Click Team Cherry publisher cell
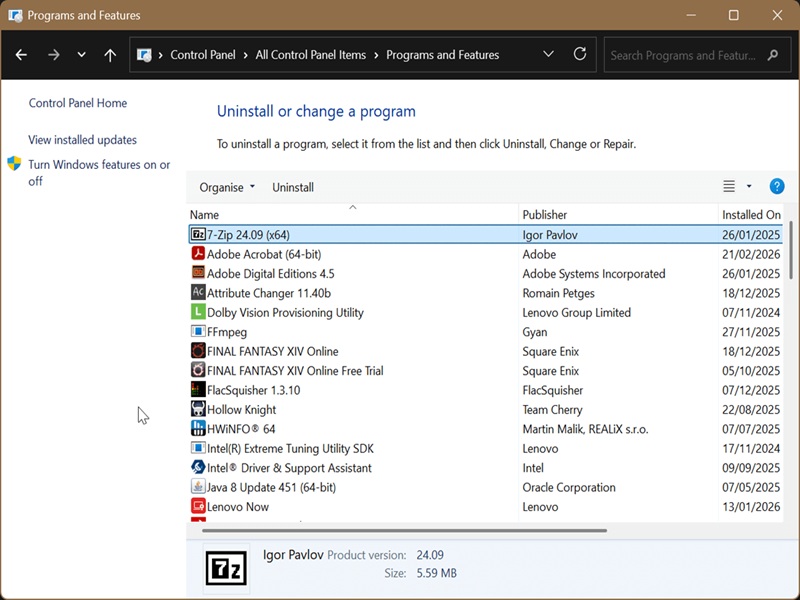Image resolution: width=800 pixels, height=600 pixels. [x=552, y=409]
